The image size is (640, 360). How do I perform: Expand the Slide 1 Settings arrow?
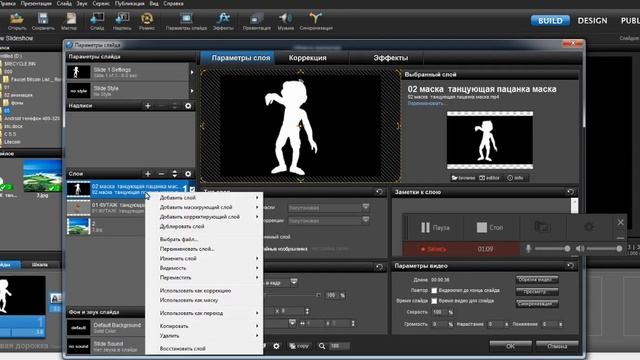(192, 72)
